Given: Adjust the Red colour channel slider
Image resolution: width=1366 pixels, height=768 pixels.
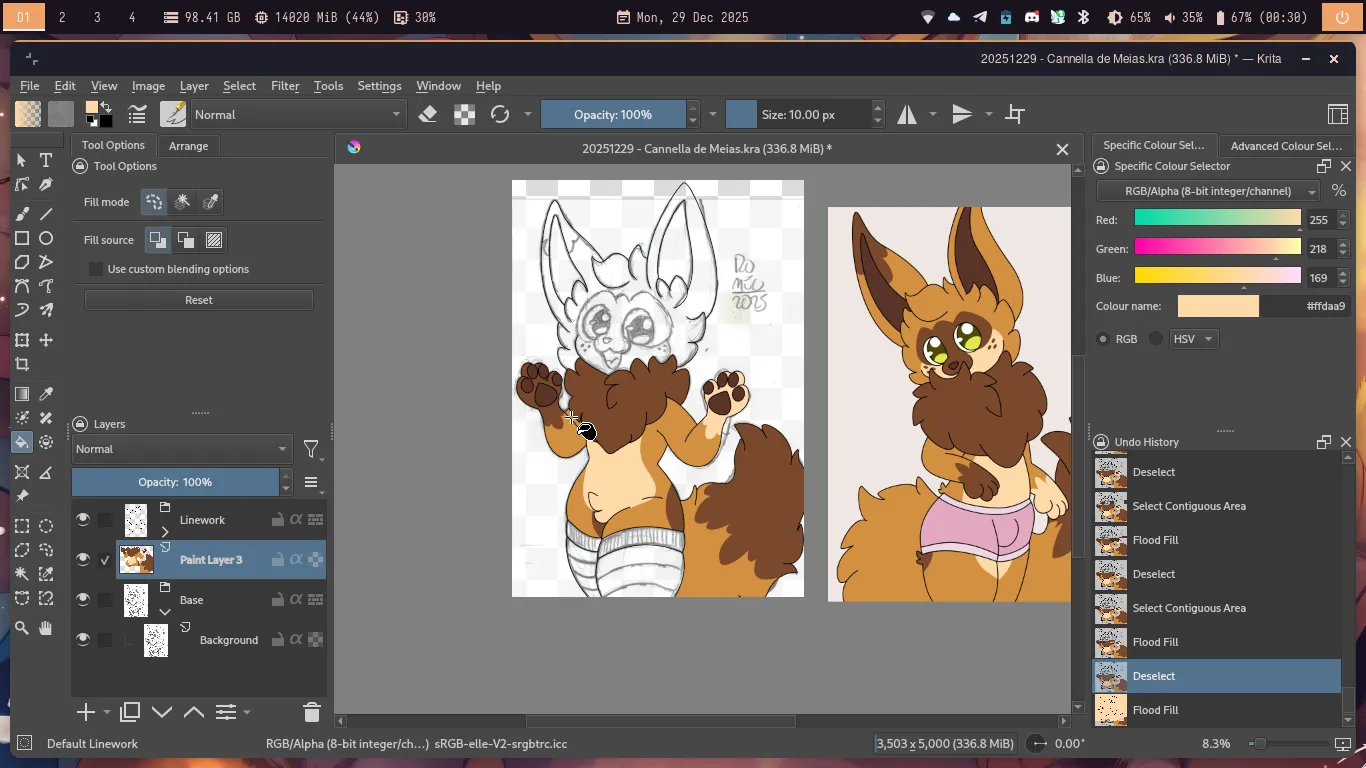Looking at the screenshot, I should pos(1217,219).
